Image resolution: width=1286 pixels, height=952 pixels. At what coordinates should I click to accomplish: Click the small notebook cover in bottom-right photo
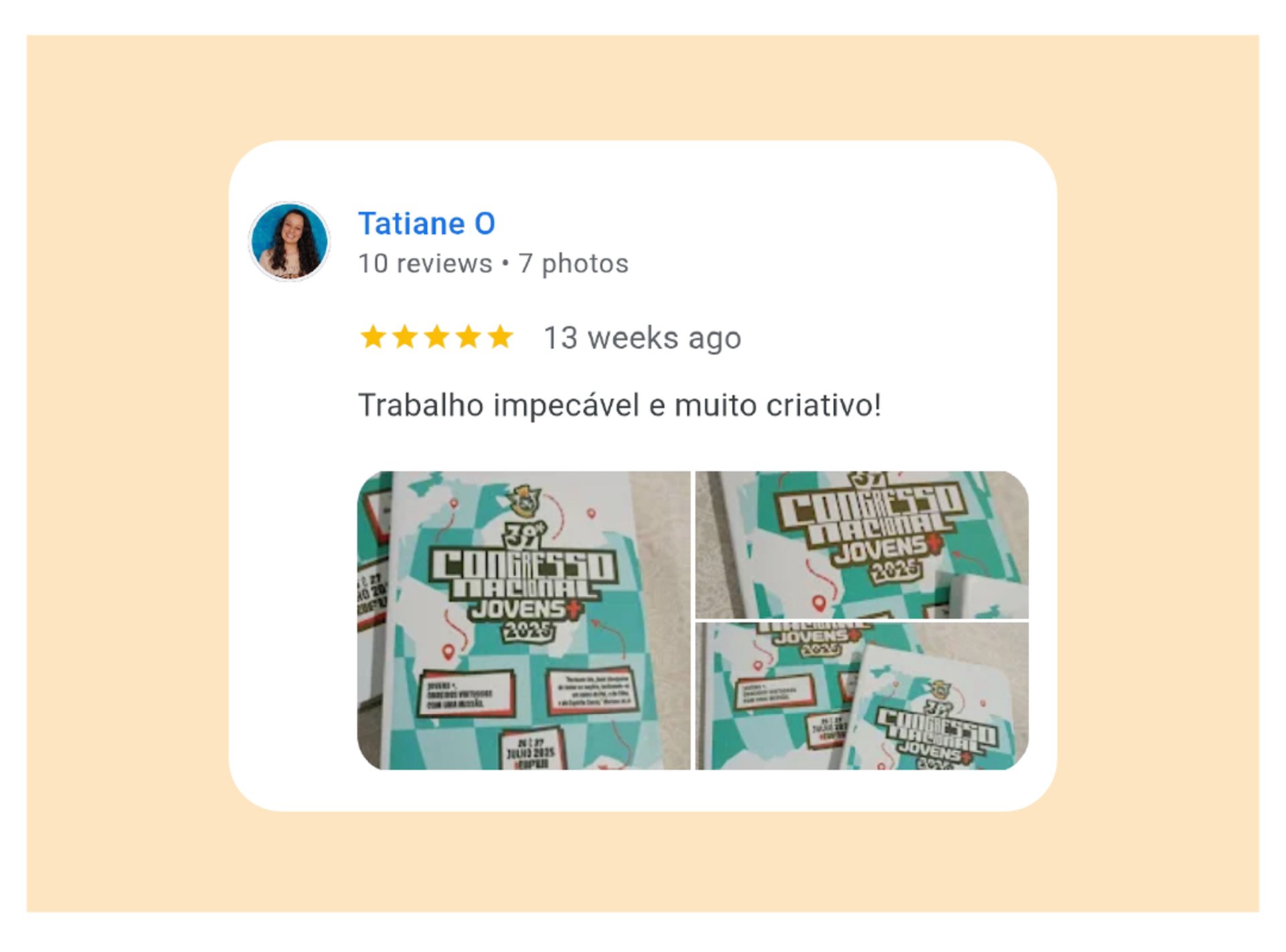936,710
